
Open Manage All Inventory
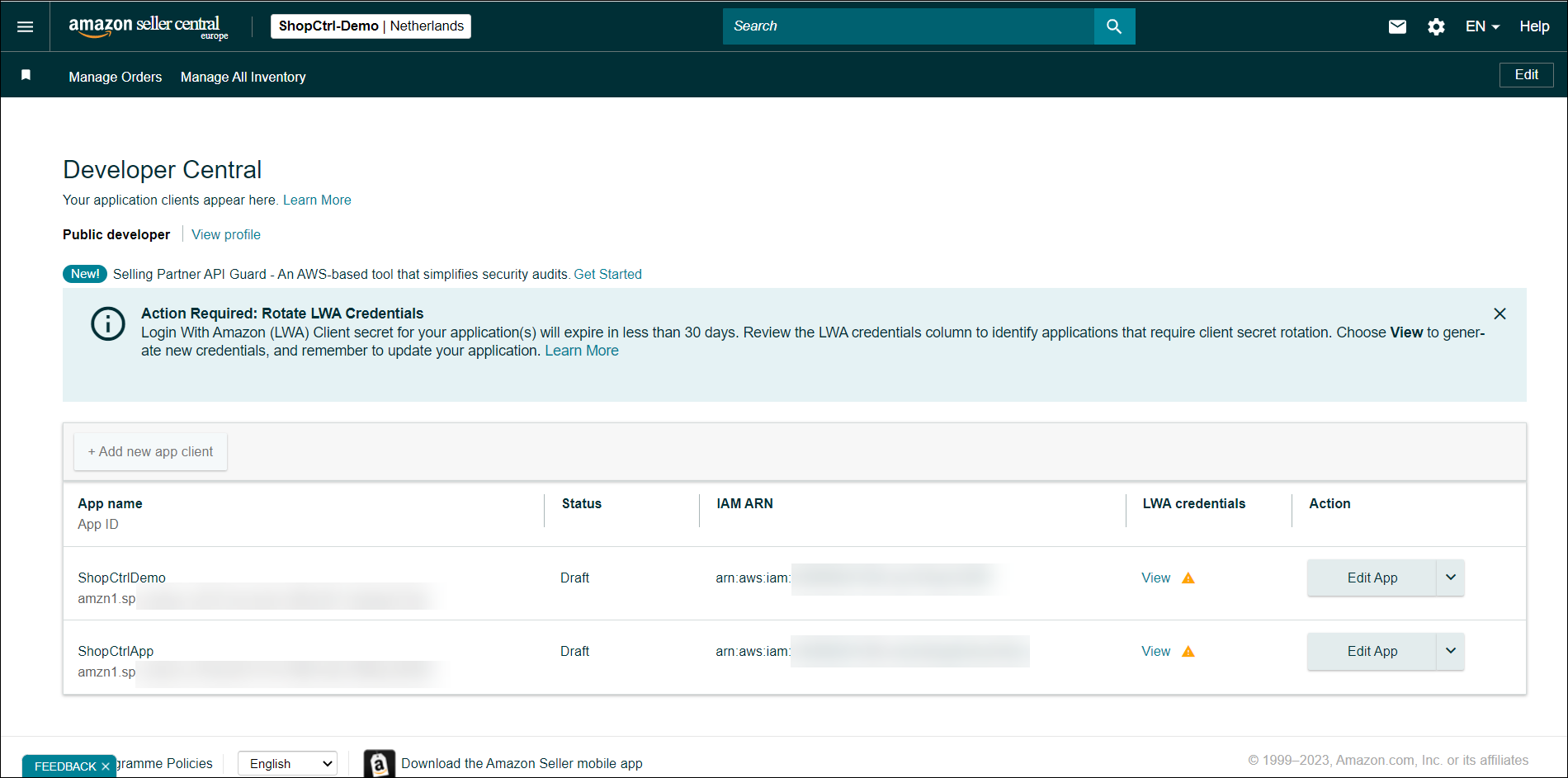(x=243, y=77)
